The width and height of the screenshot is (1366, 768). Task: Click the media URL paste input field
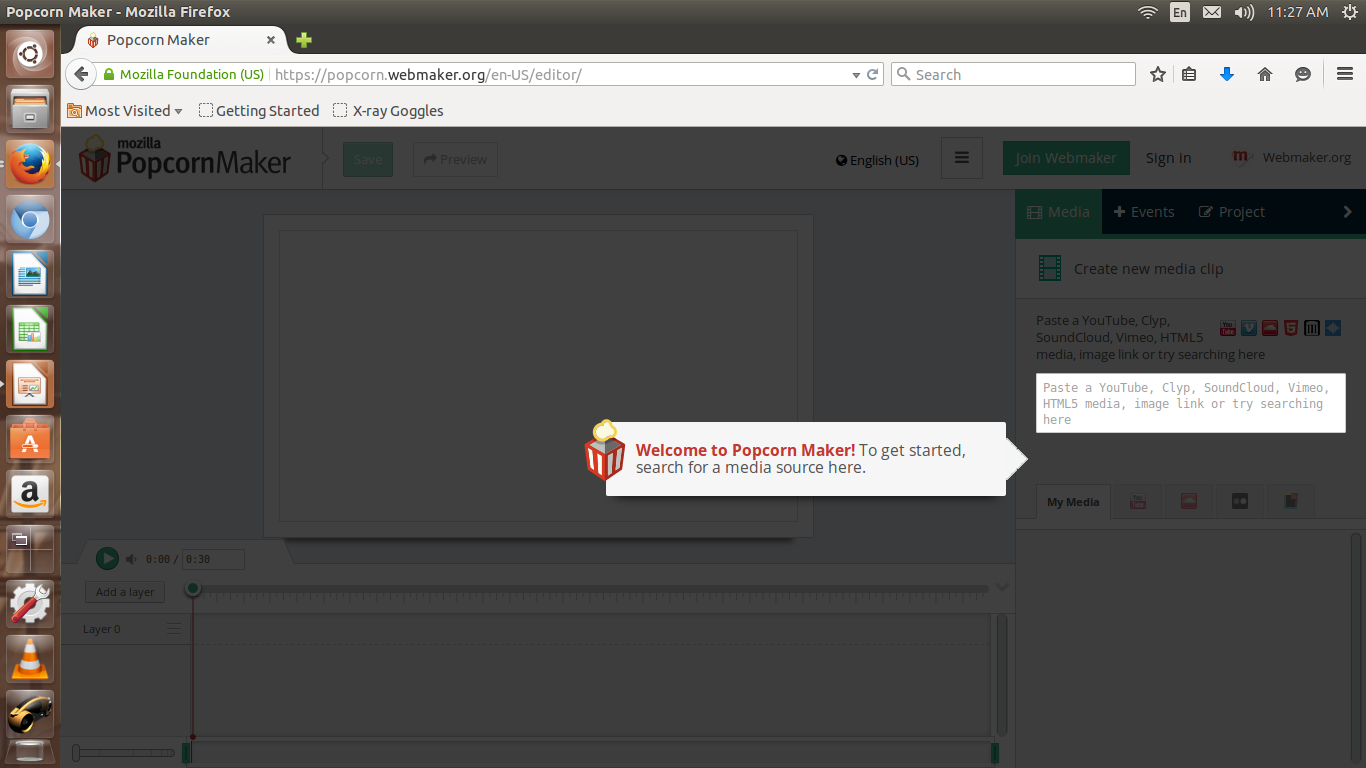[x=1191, y=403]
